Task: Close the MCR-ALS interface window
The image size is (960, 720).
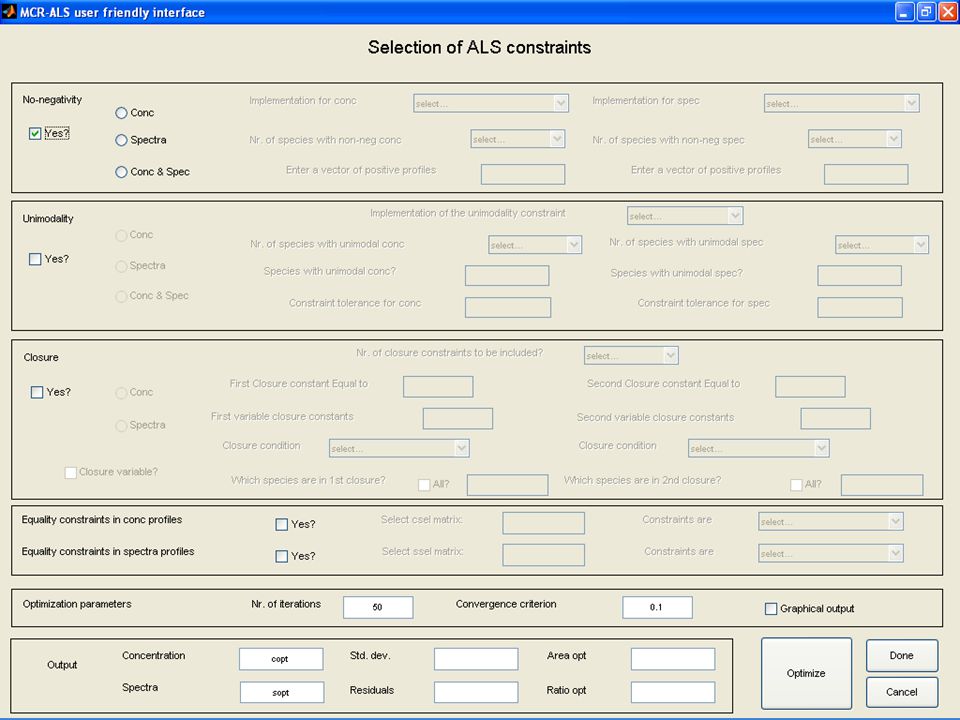Action: pyautogui.click(x=947, y=12)
